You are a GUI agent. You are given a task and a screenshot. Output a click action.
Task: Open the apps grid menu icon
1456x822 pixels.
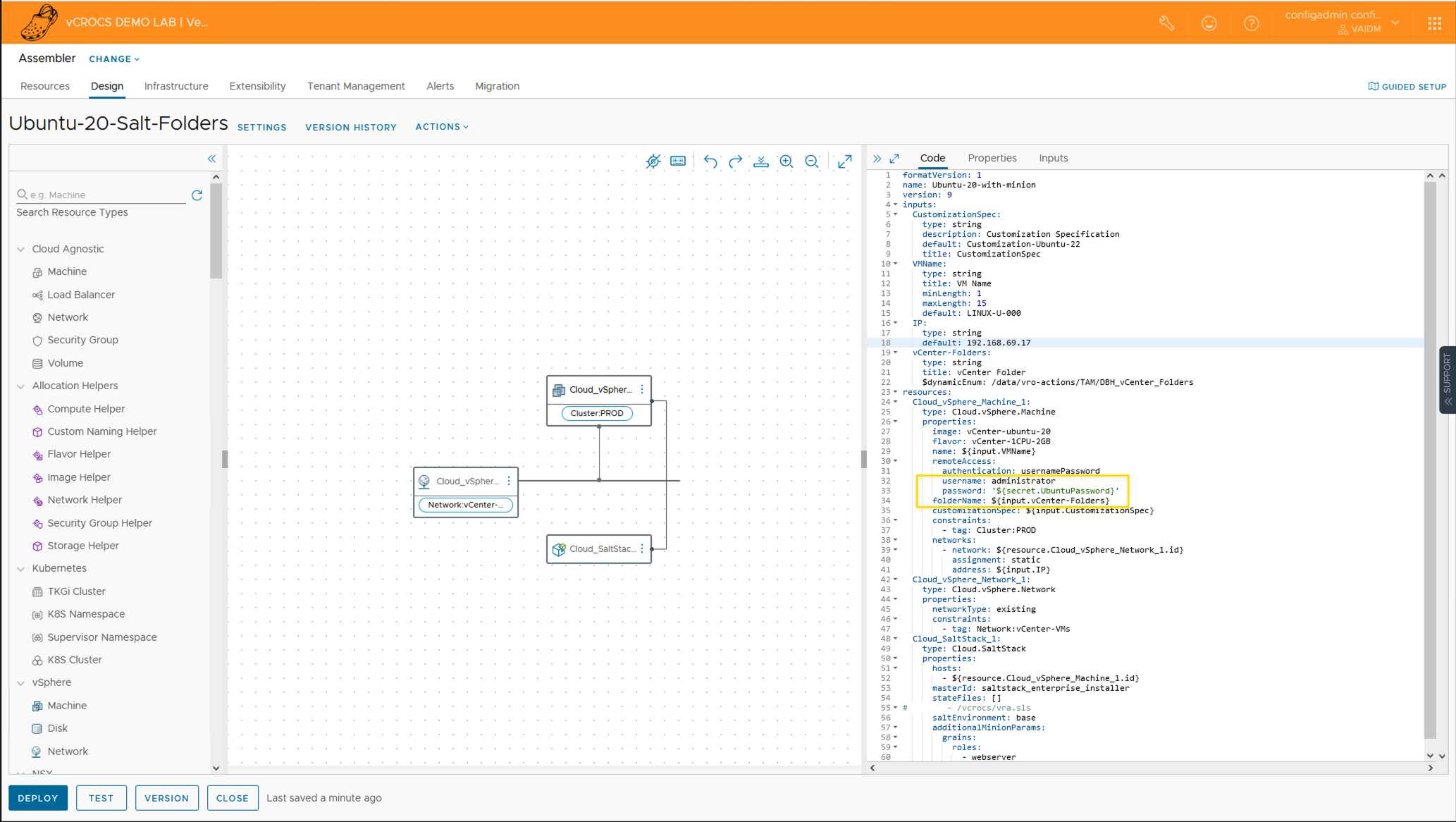(1434, 23)
